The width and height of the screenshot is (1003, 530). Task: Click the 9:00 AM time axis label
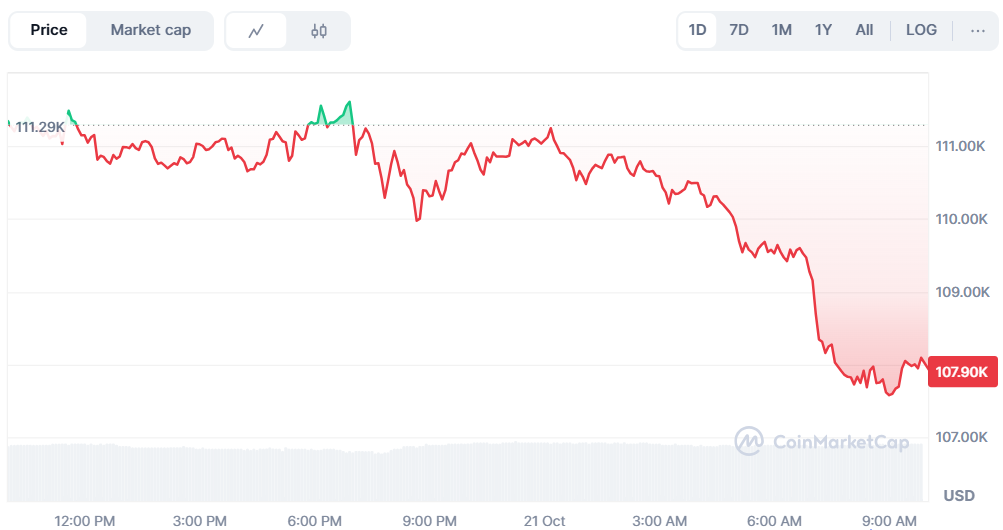coord(890,520)
